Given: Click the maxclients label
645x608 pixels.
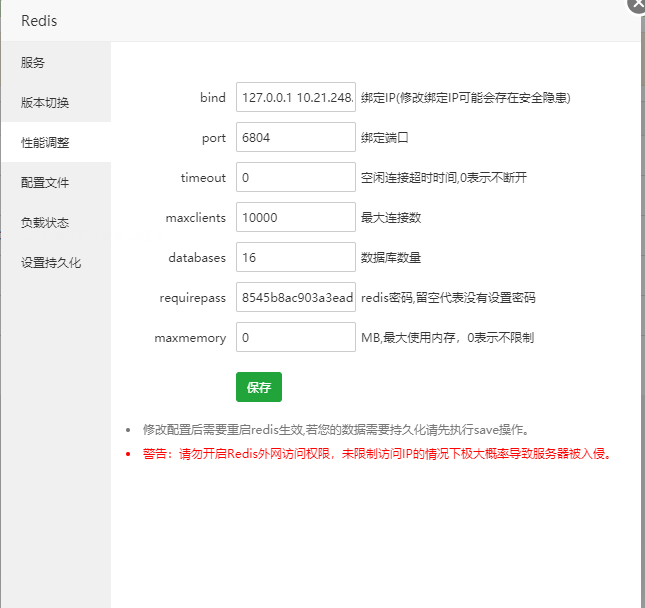Looking at the screenshot, I should click(196, 217).
